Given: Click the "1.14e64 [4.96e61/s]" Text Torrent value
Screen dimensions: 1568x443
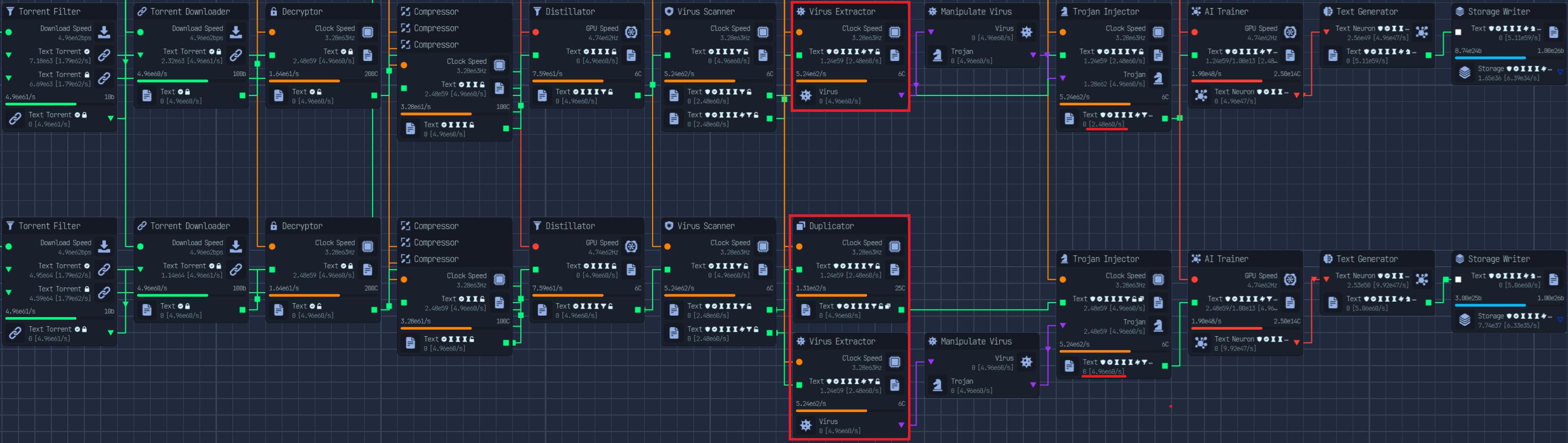Looking at the screenshot, I should (192, 275).
